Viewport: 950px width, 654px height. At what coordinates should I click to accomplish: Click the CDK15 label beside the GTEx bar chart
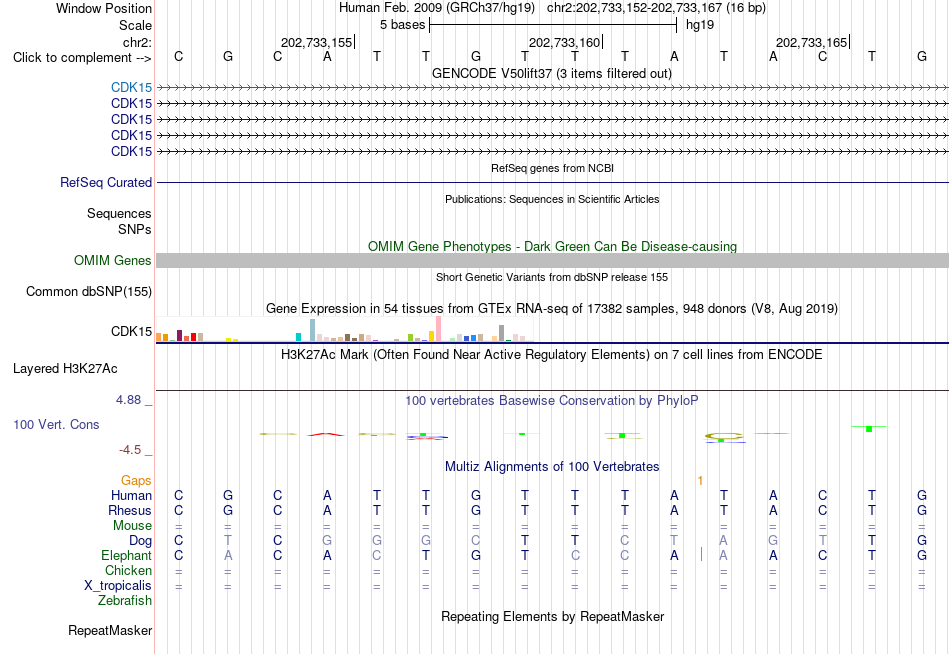click(x=131, y=332)
